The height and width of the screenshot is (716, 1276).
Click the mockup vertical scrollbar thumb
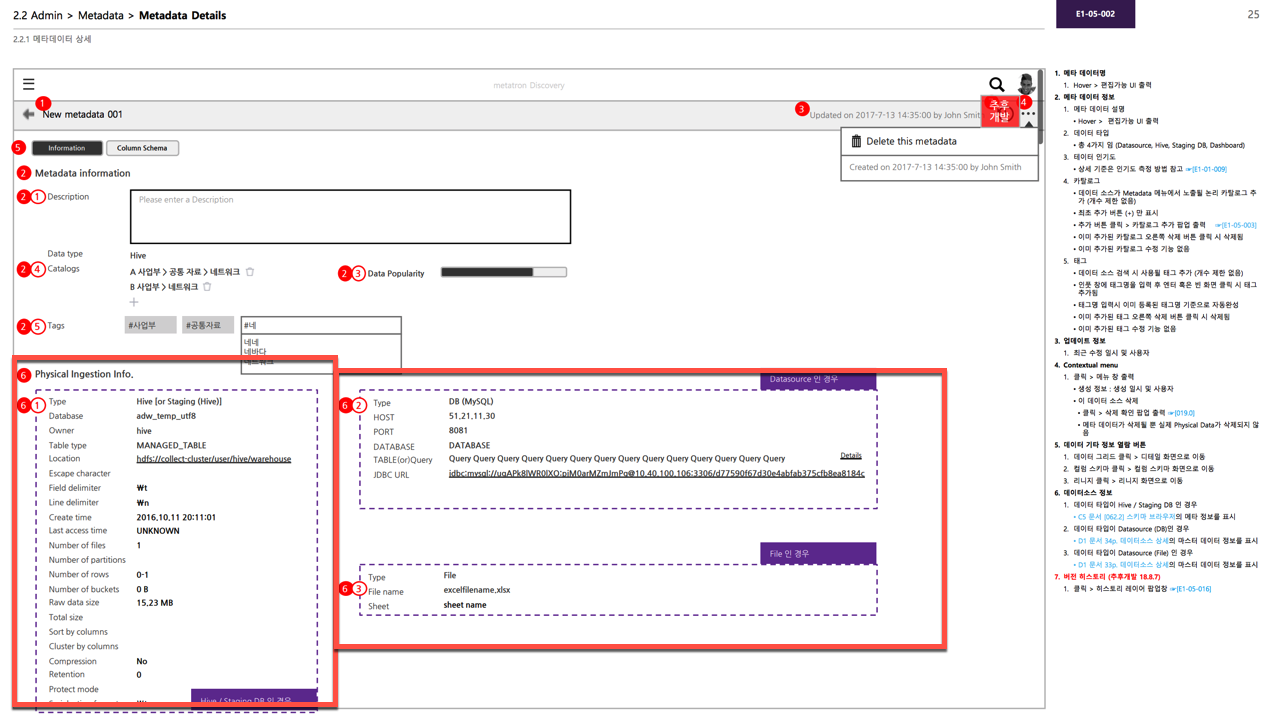point(1041,108)
